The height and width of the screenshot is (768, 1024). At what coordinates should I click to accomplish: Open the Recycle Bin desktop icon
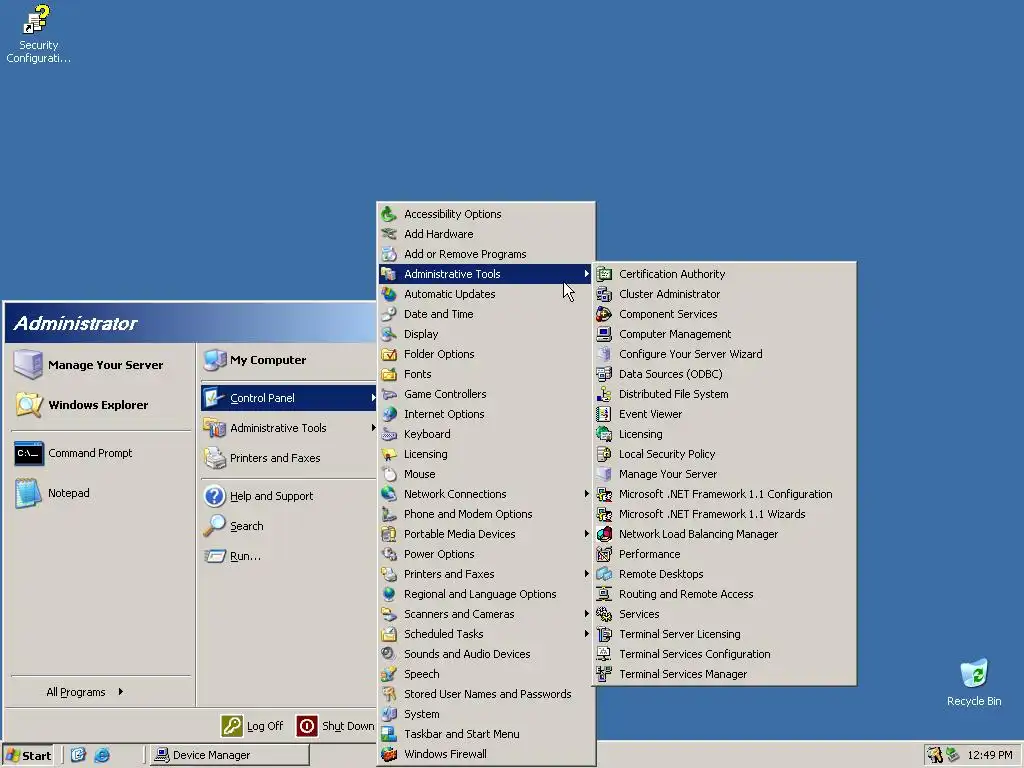pyautogui.click(x=974, y=674)
